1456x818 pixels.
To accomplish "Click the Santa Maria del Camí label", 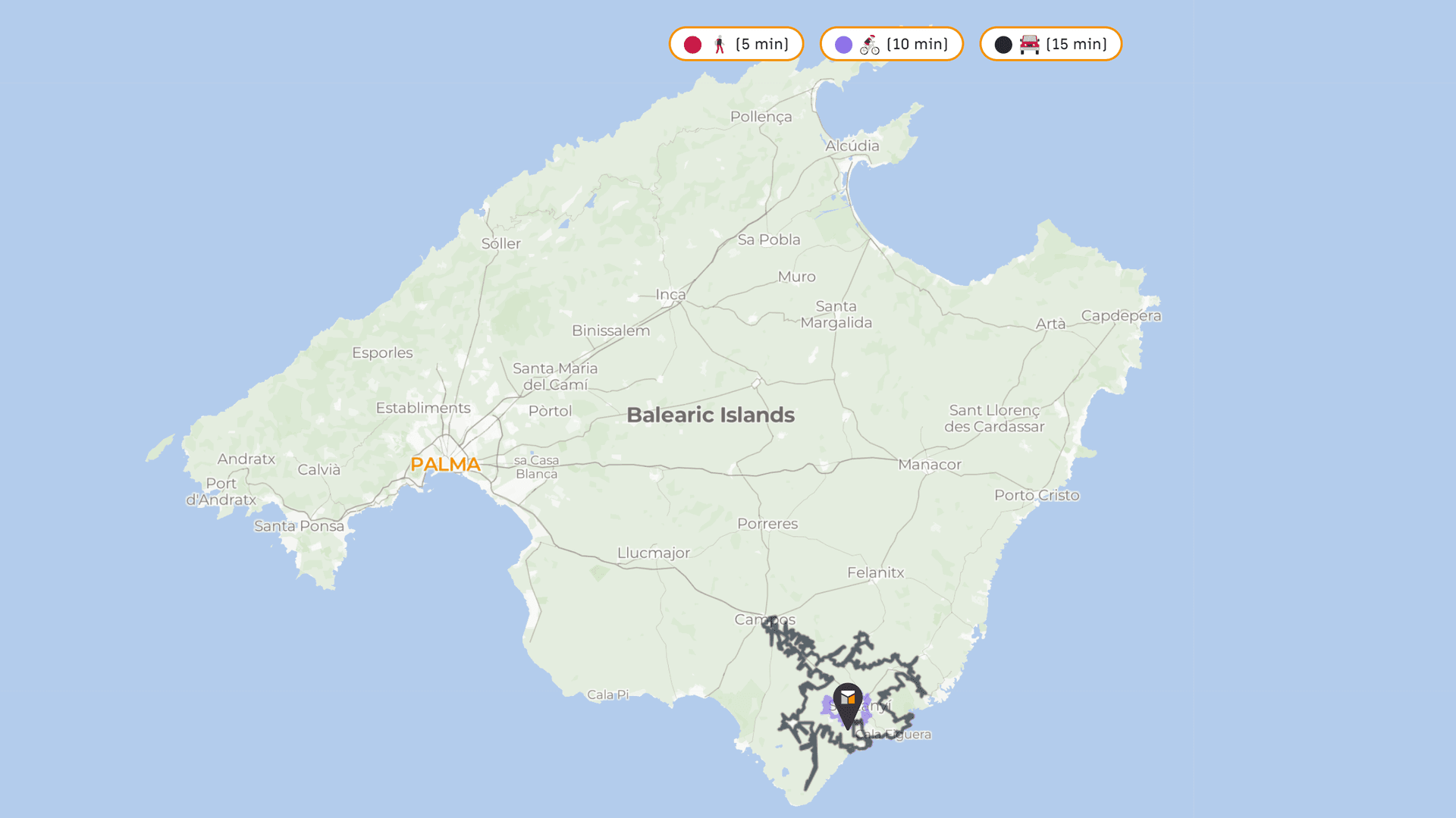I will tap(555, 377).
